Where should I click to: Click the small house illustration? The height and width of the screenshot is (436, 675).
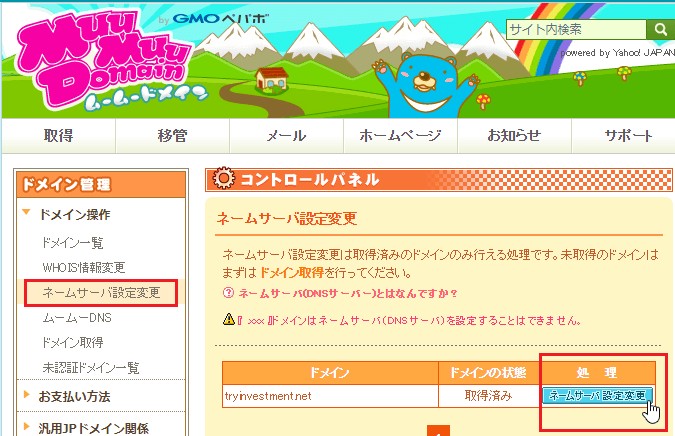click(271, 80)
